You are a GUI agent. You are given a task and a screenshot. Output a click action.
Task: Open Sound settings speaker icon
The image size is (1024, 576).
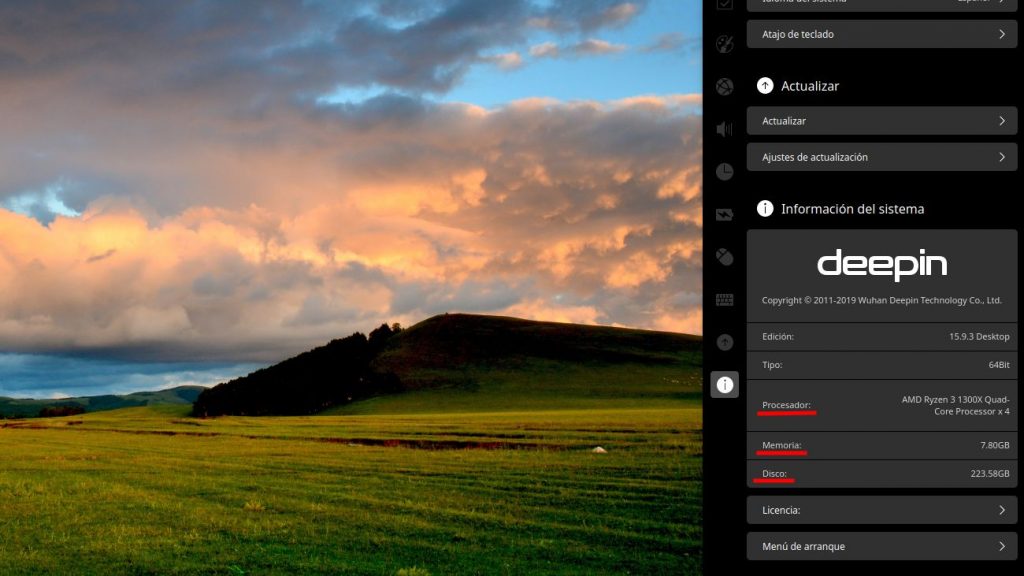(x=725, y=129)
